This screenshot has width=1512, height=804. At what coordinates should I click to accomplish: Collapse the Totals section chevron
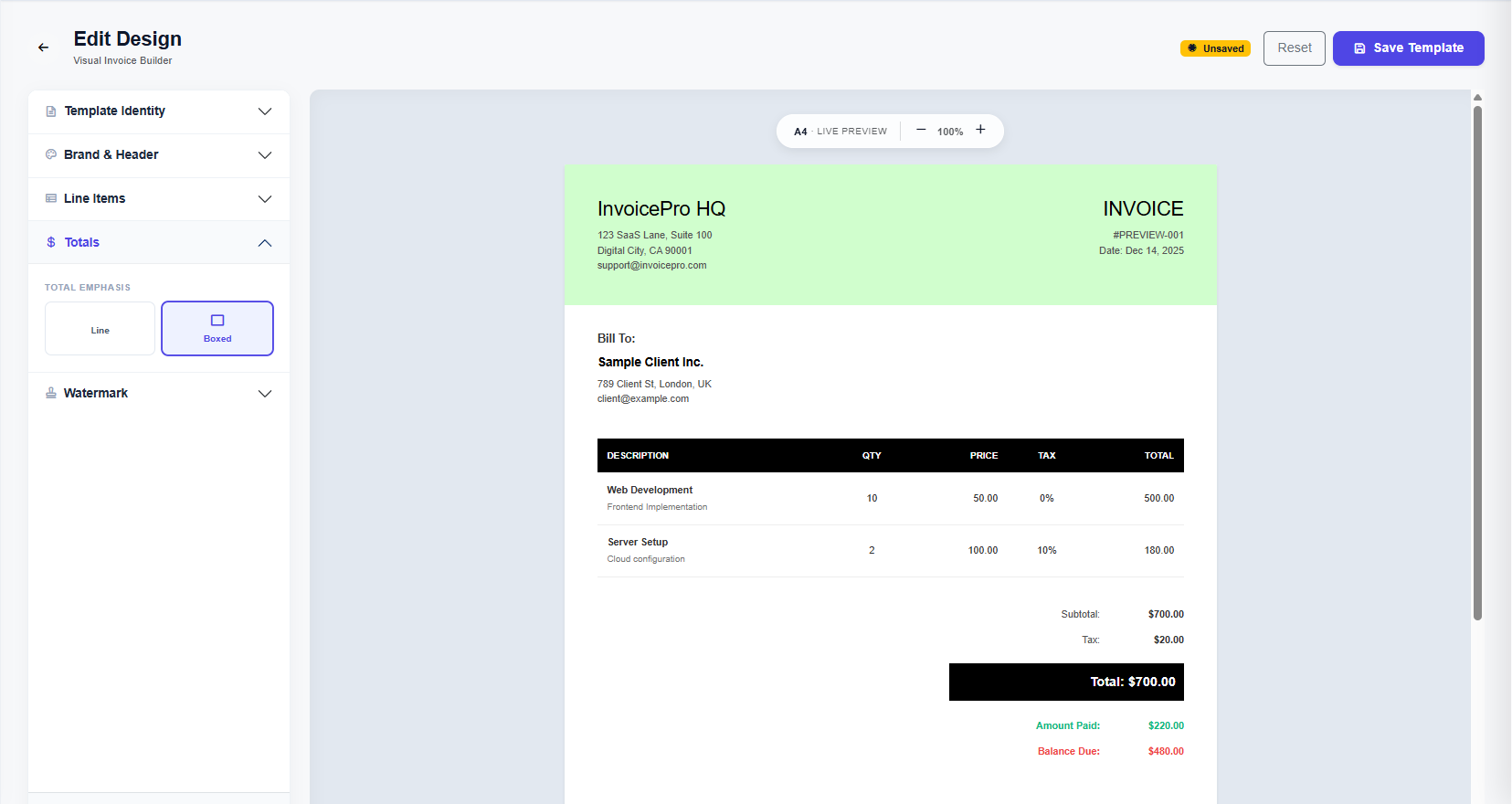[265, 243]
